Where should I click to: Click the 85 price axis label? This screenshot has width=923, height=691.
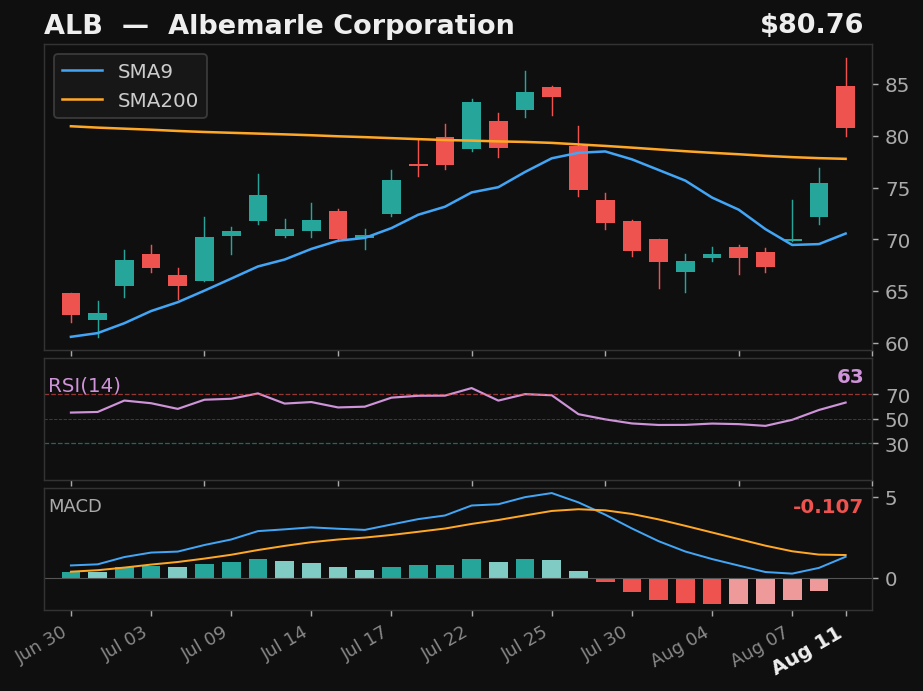point(897,85)
